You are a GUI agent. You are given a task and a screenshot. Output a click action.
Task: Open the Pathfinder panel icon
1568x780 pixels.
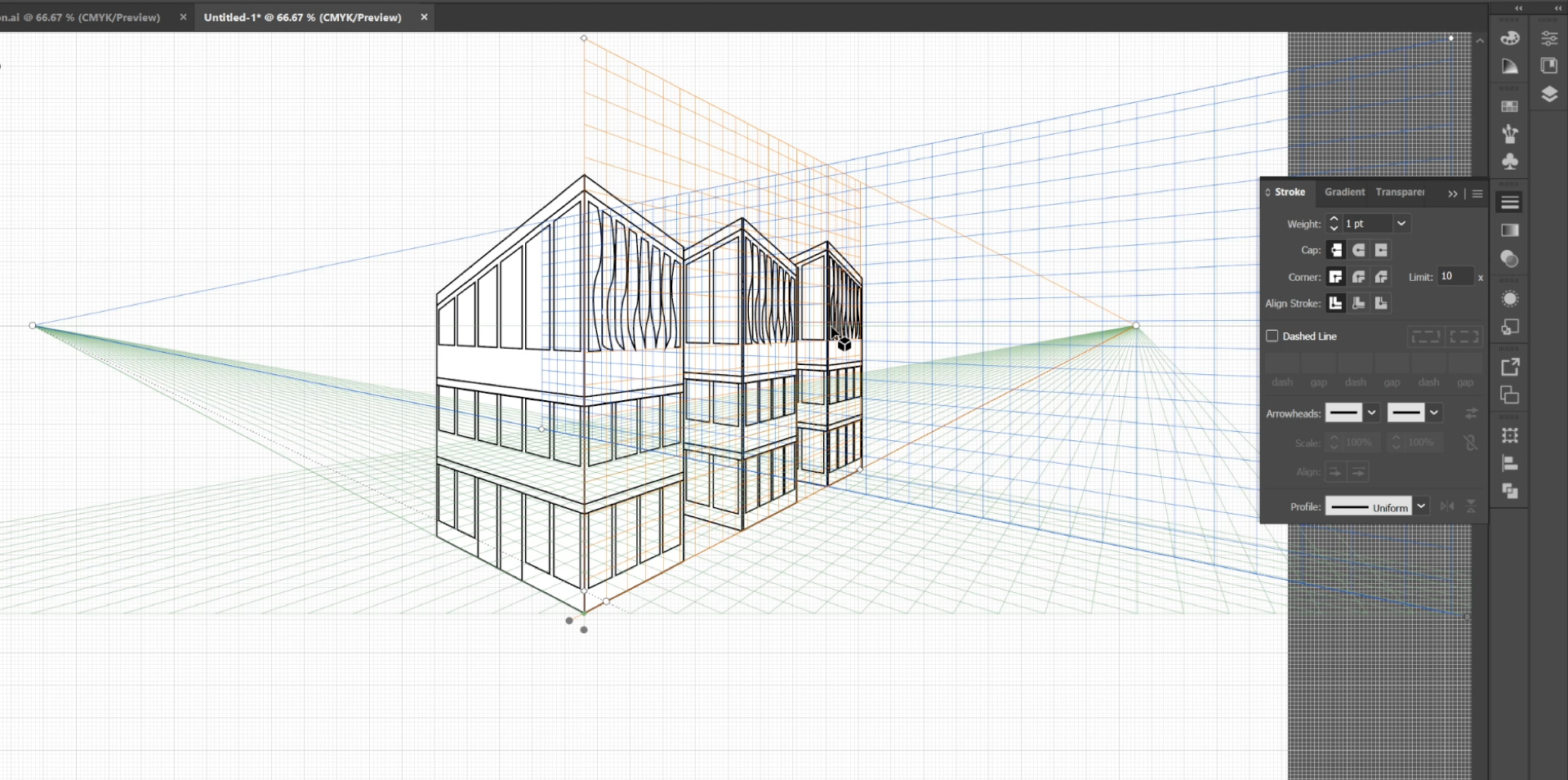1509,491
